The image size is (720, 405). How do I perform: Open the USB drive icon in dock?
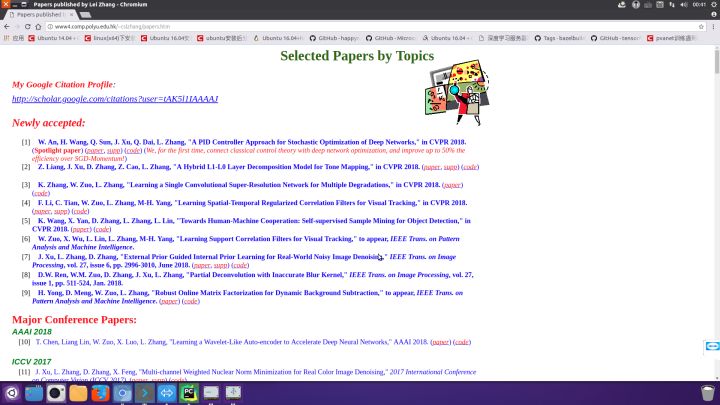pyautogui.click(x=233, y=393)
